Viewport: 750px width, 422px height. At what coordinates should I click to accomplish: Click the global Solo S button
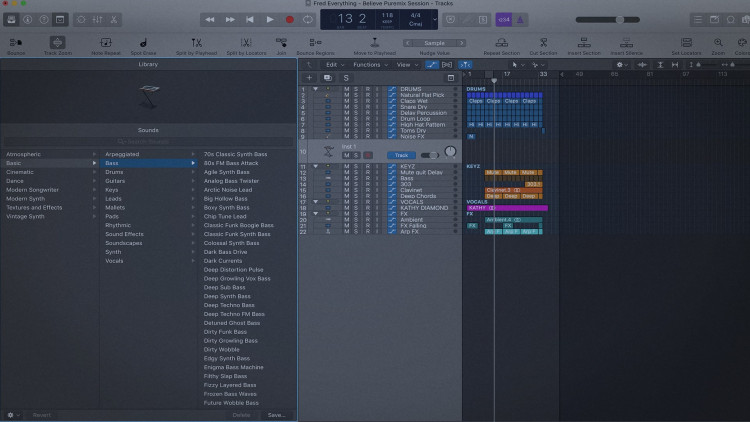pos(346,78)
